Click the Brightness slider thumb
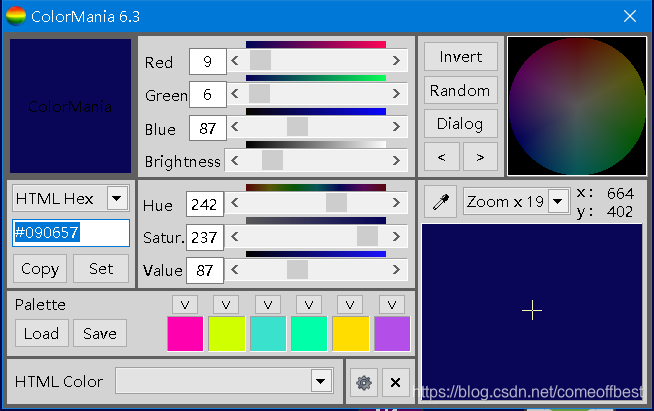Viewport: 654px width, 411px height. pyautogui.click(x=272, y=160)
